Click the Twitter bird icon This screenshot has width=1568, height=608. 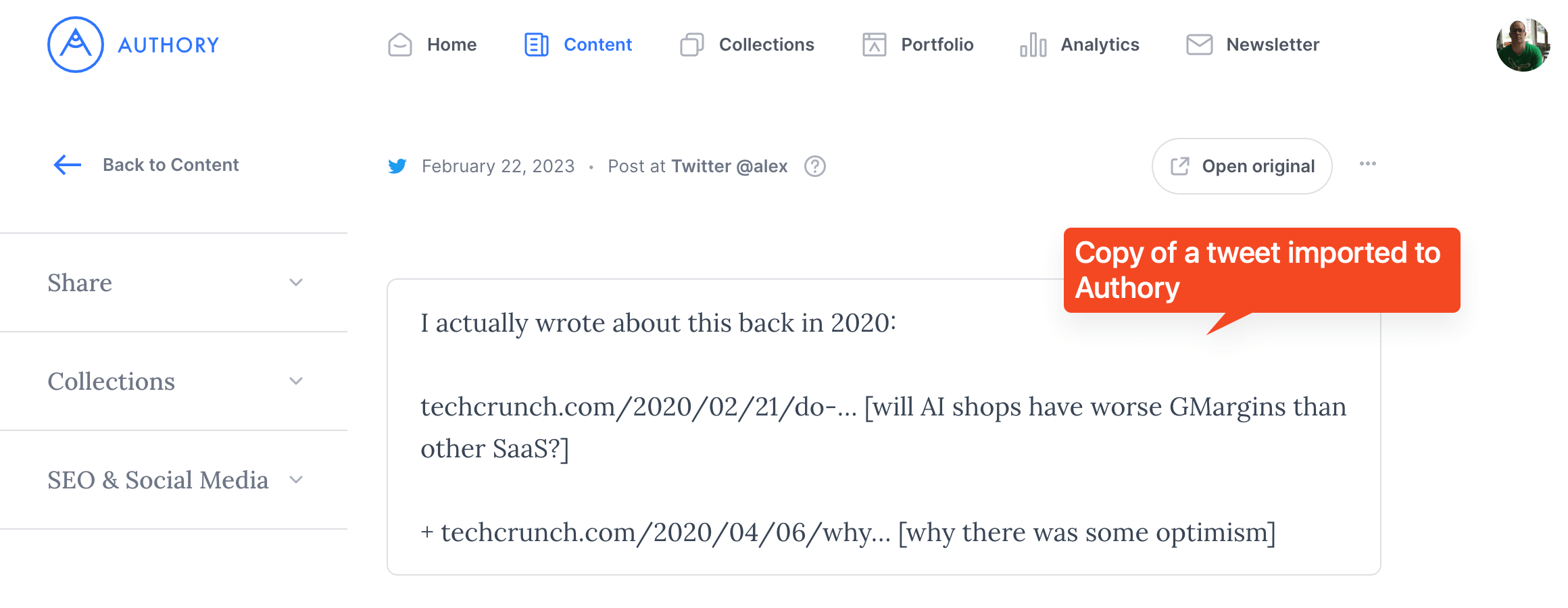tap(397, 166)
